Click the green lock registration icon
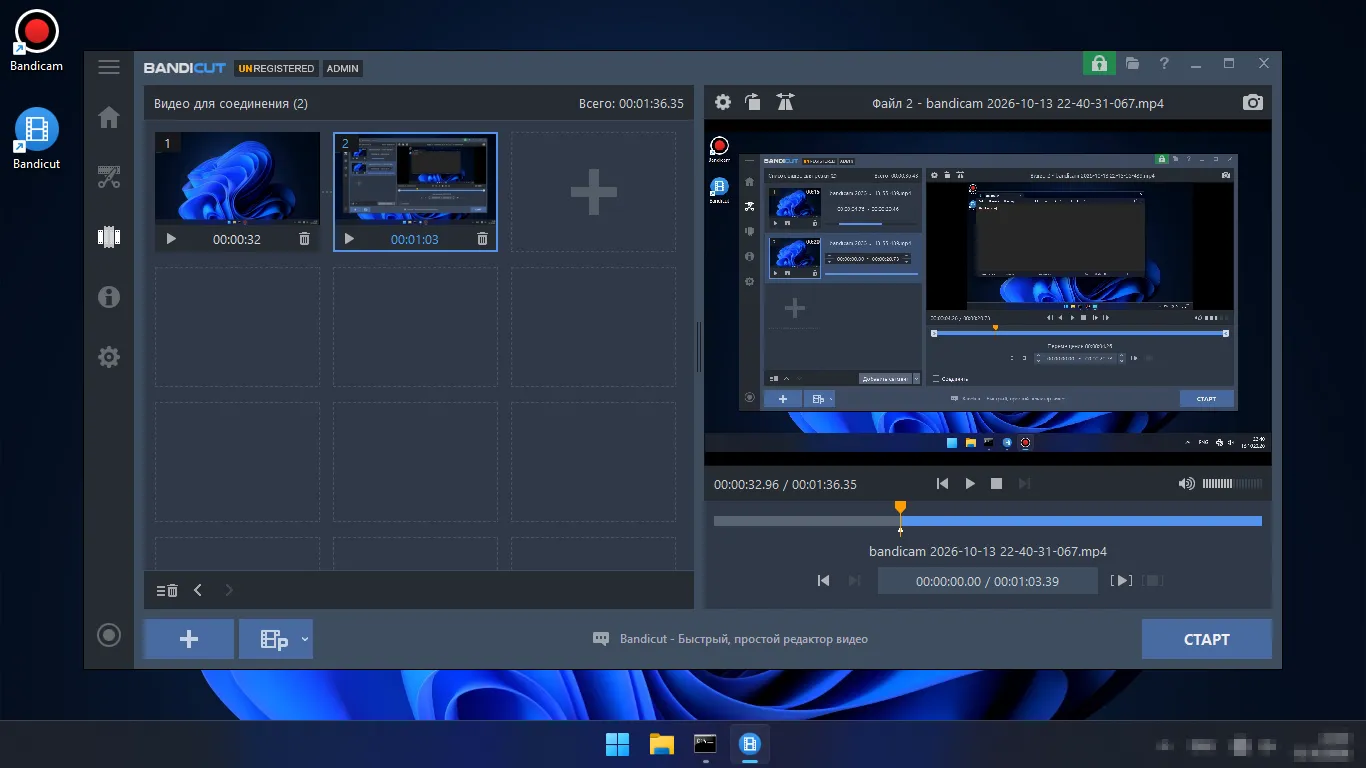The image size is (1366, 768). 1099,63
